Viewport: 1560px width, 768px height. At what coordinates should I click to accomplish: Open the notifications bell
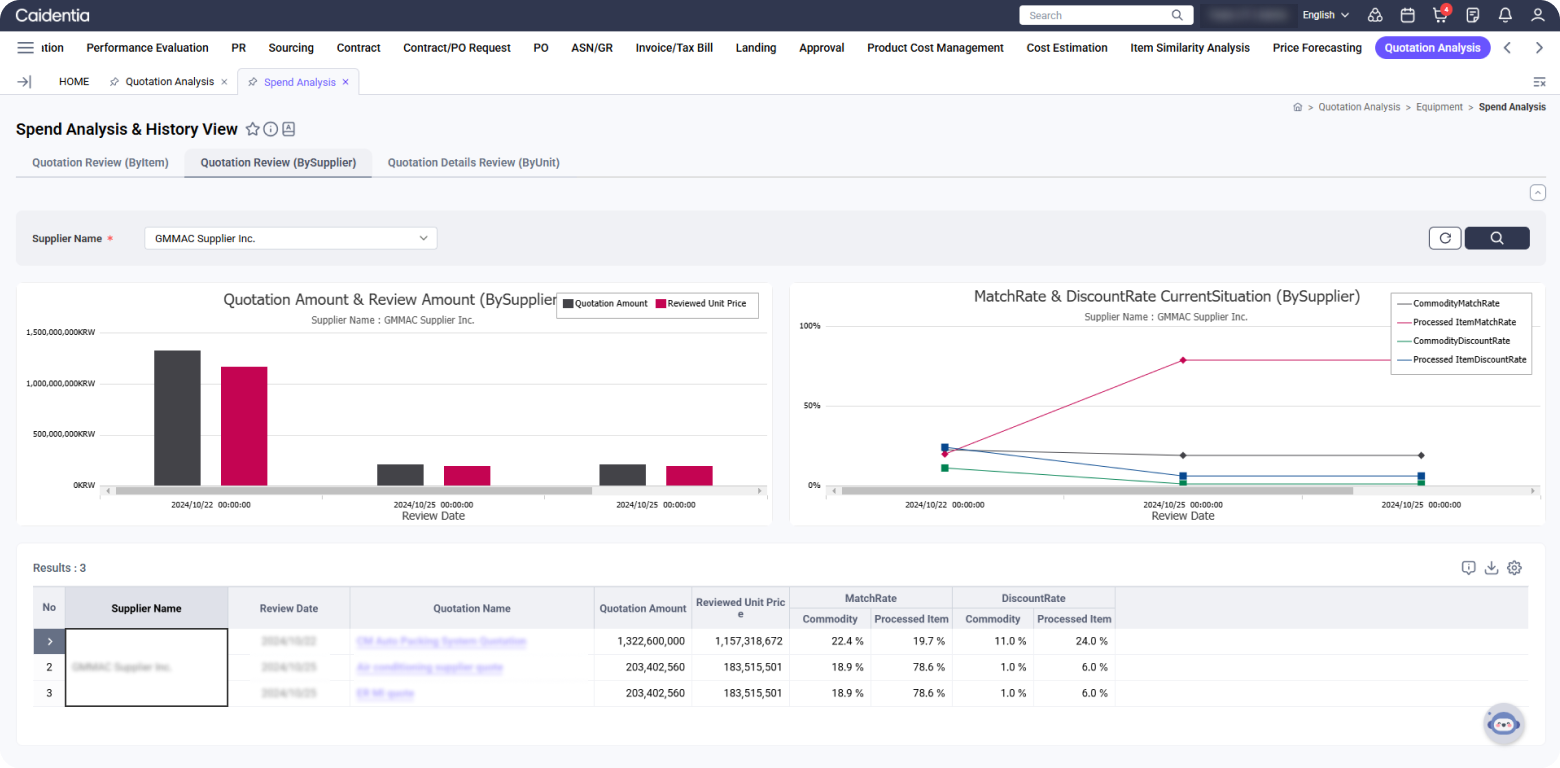coord(1505,15)
